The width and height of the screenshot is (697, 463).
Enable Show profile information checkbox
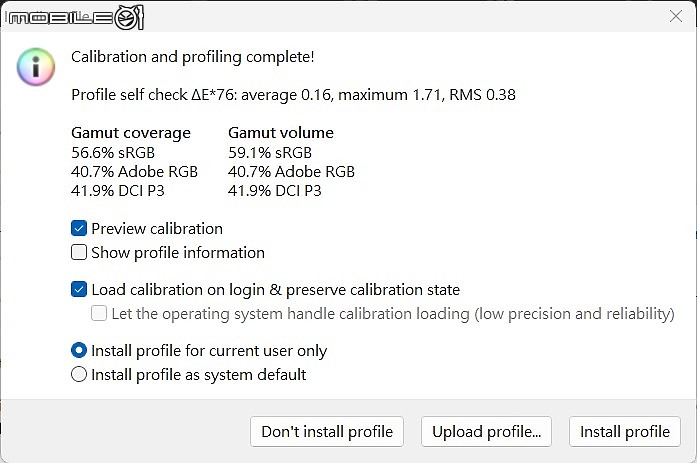tap(79, 252)
